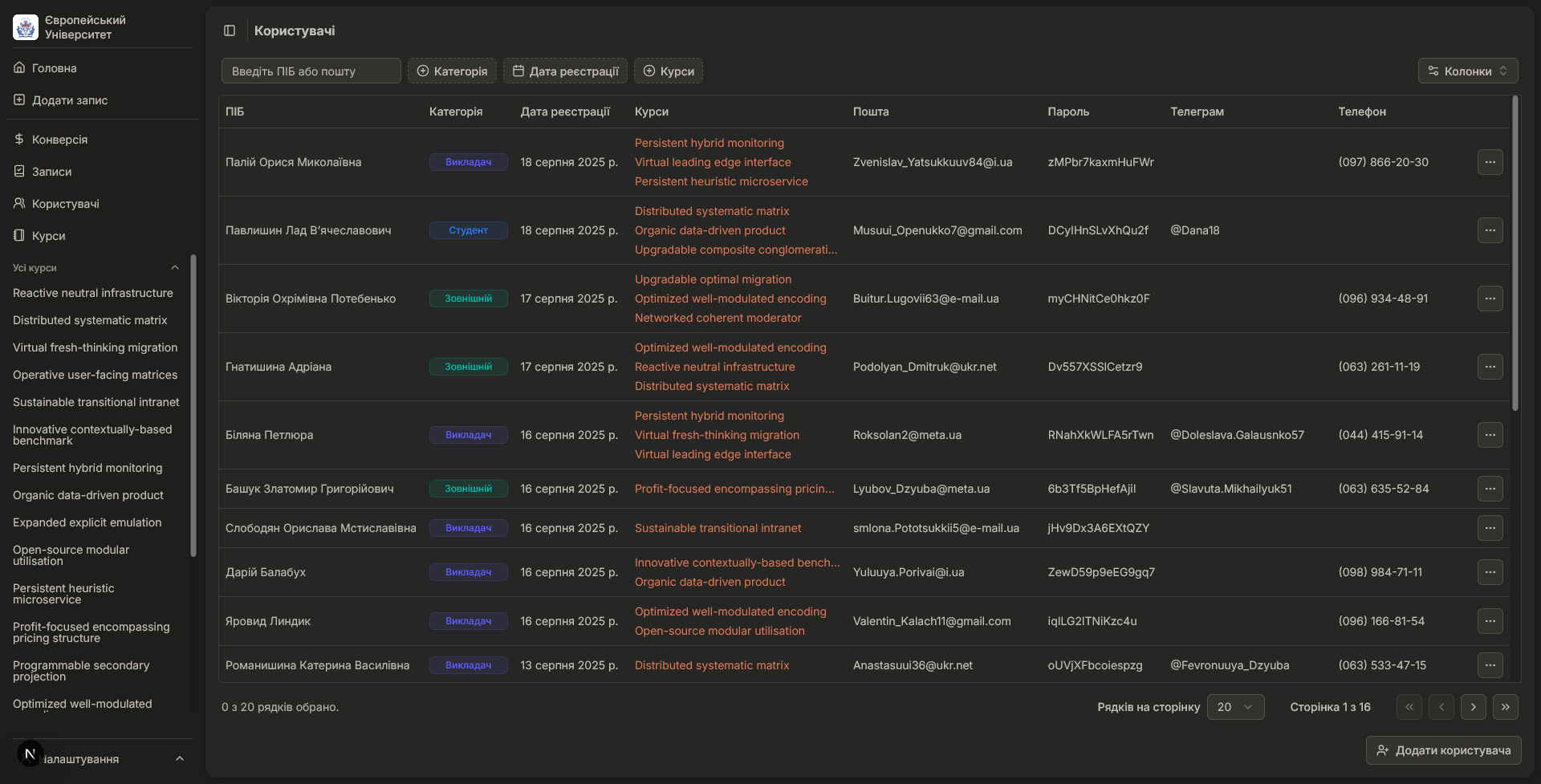Open row actions for Палій Орися Миколаївна
The width and height of the screenshot is (1541, 784).
click(1490, 162)
